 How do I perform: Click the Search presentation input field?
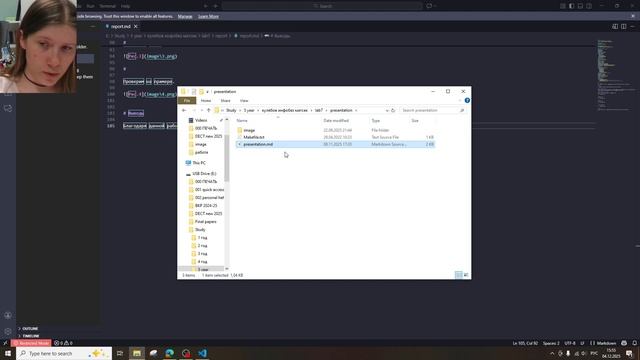point(432,110)
